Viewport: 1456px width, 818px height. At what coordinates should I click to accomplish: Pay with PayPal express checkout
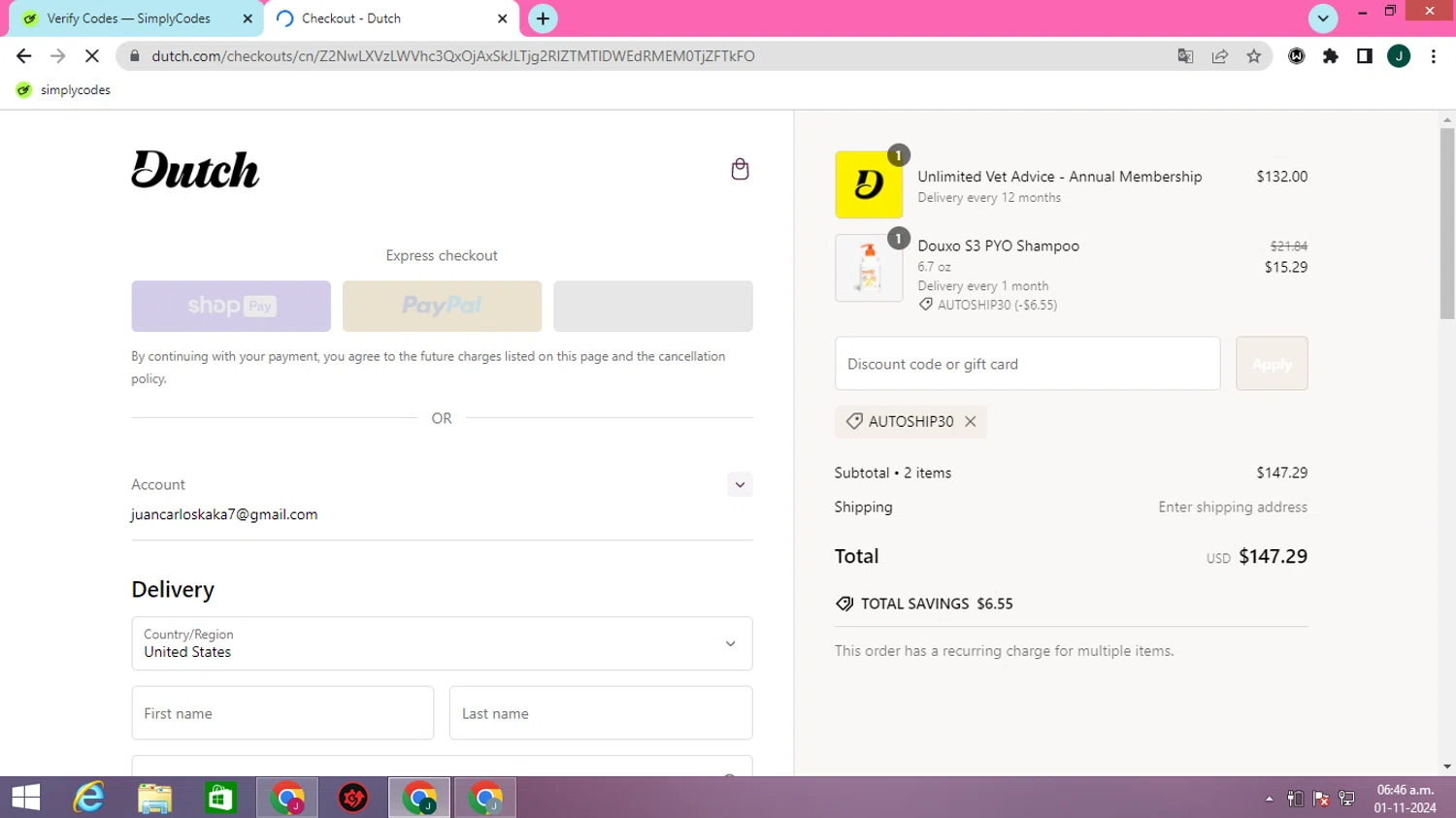[x=442, y=307]
